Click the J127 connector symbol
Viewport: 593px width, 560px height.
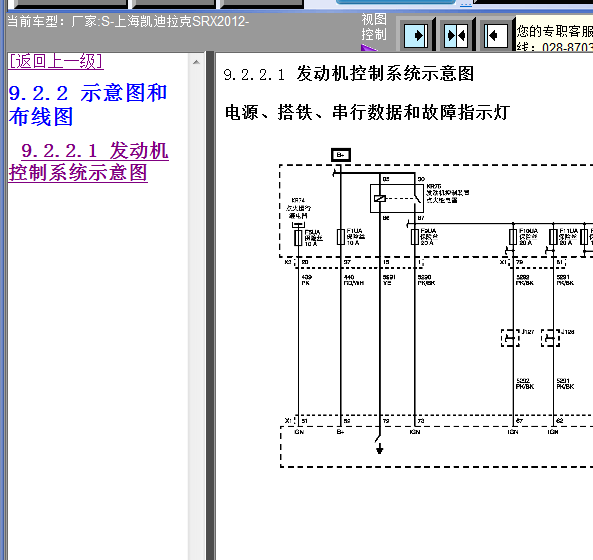pyautogui.click(x=510, y=338)
